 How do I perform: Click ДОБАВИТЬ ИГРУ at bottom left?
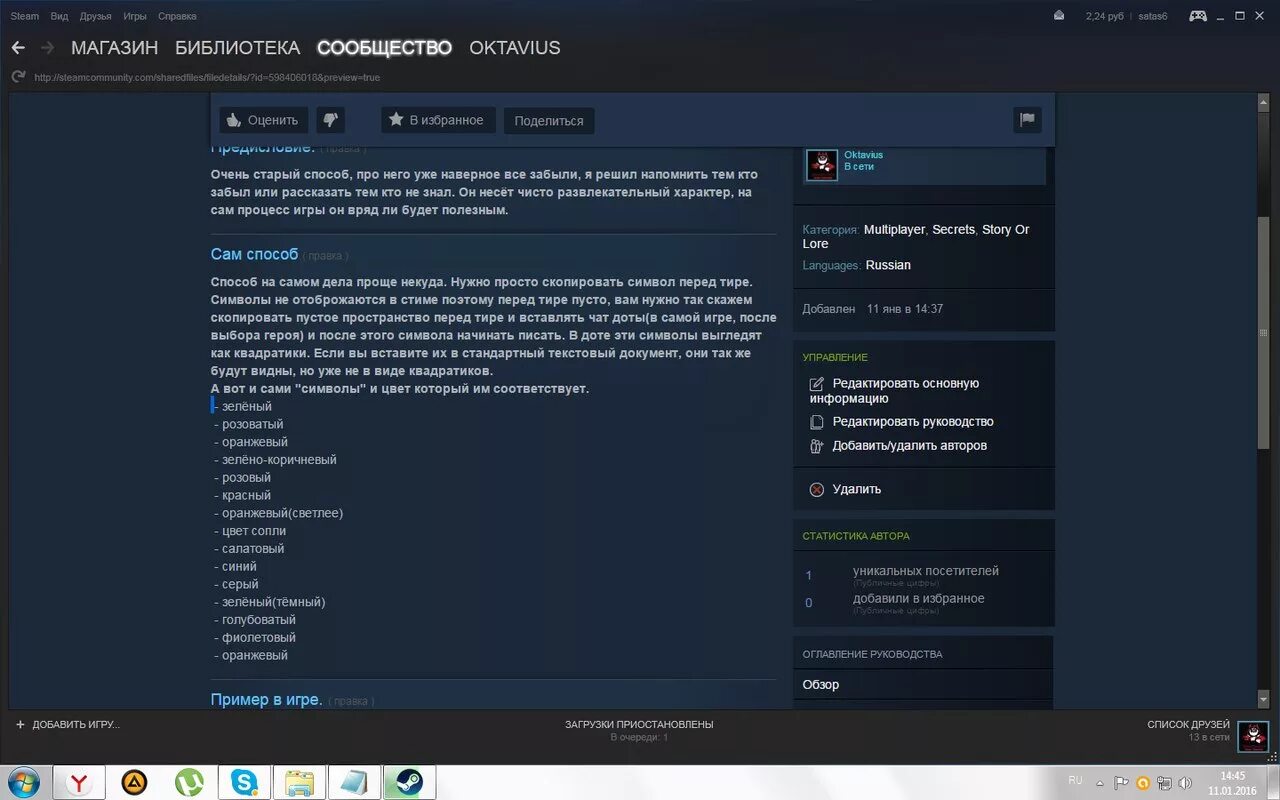point(67,724)
